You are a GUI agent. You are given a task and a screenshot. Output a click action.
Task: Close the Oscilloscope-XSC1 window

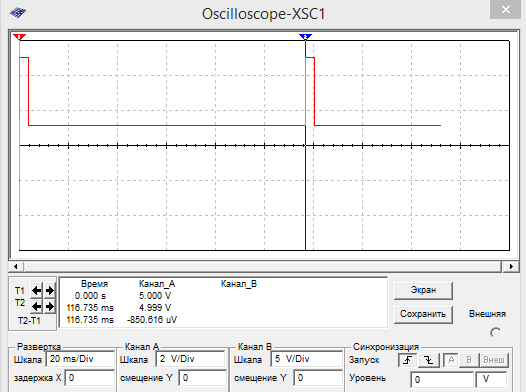506,9
